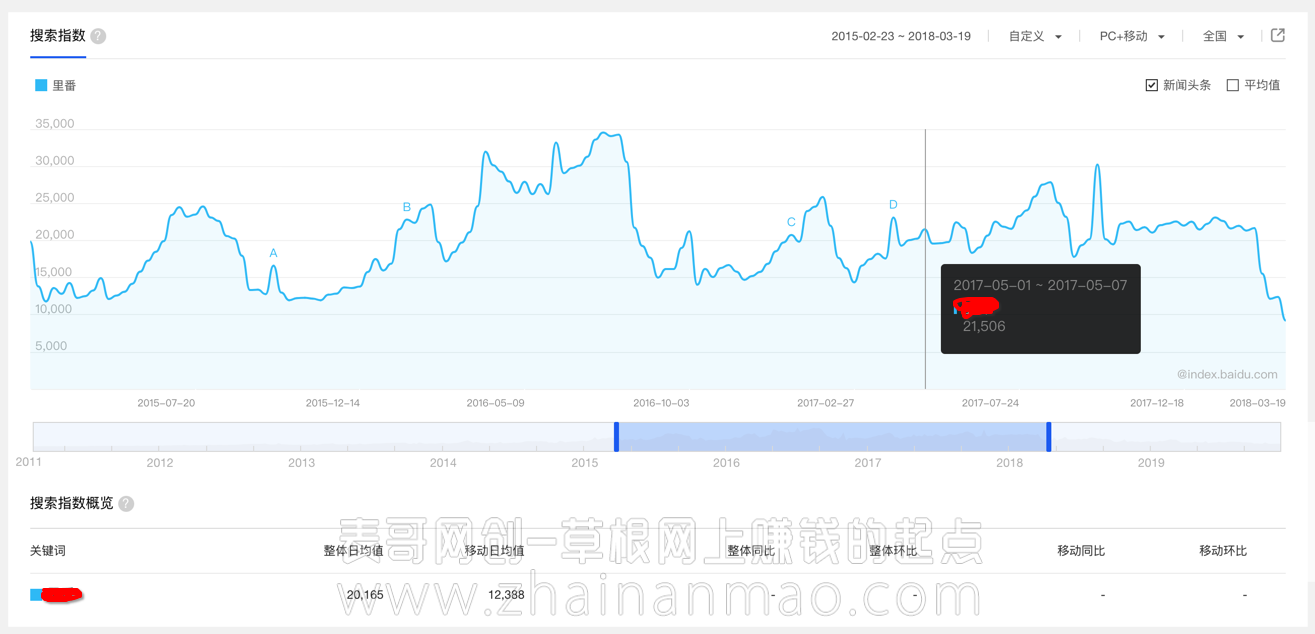Click the date range 2015-02-23 ~ 2018-03-19
Image resolution: width=1315 pixels, height=634 pixels.
coord(901,36)
